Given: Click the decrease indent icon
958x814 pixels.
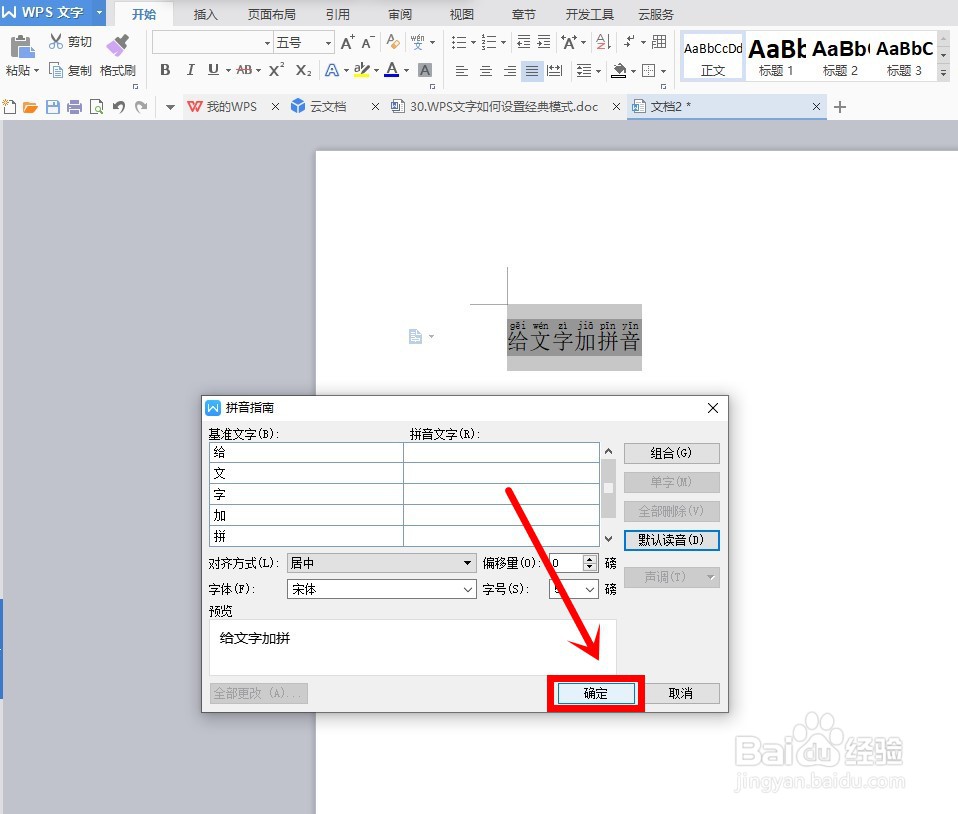Looking at the screenshot, I should [524, 42].
